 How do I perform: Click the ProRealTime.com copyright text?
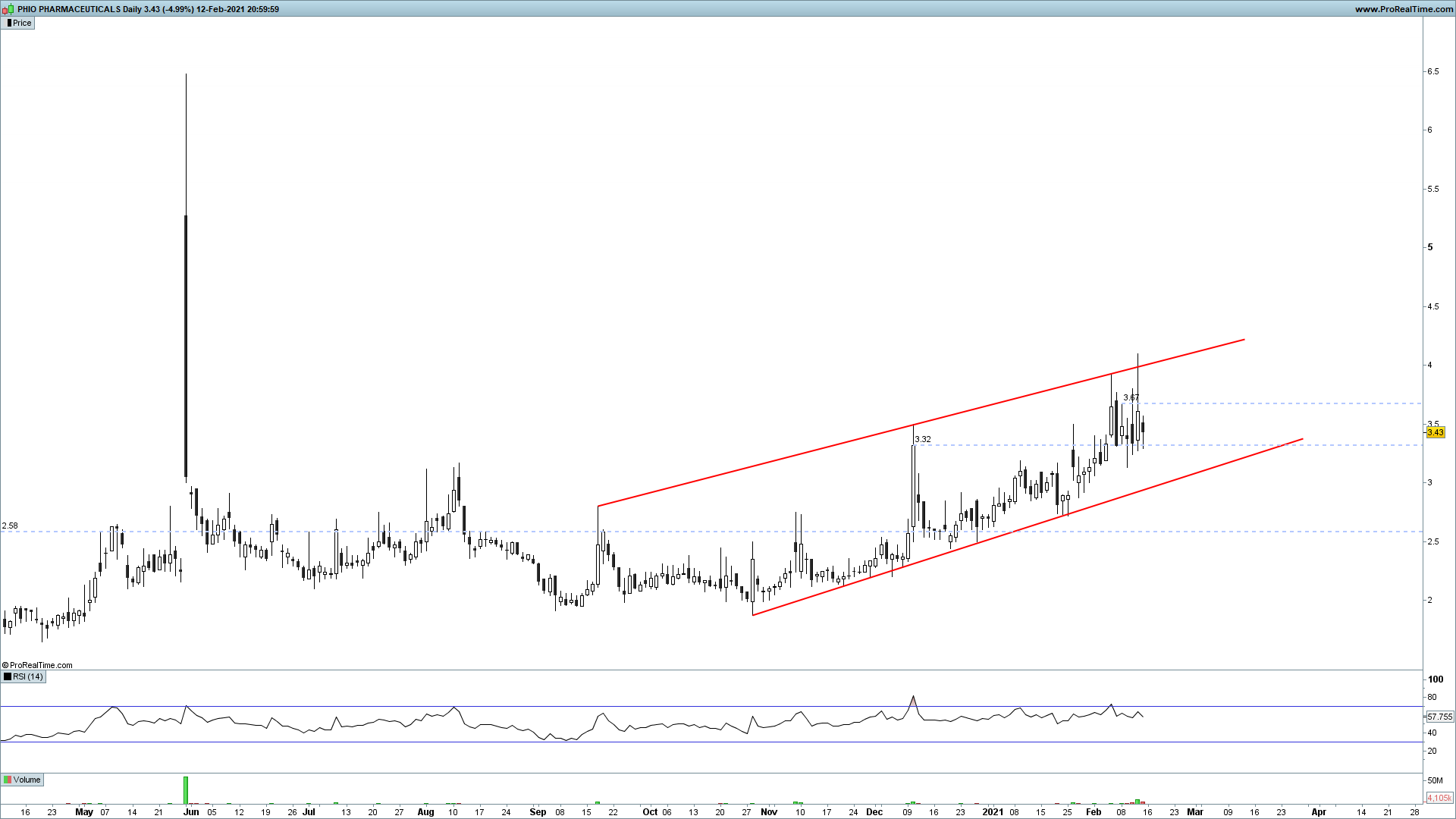[38, 665]
